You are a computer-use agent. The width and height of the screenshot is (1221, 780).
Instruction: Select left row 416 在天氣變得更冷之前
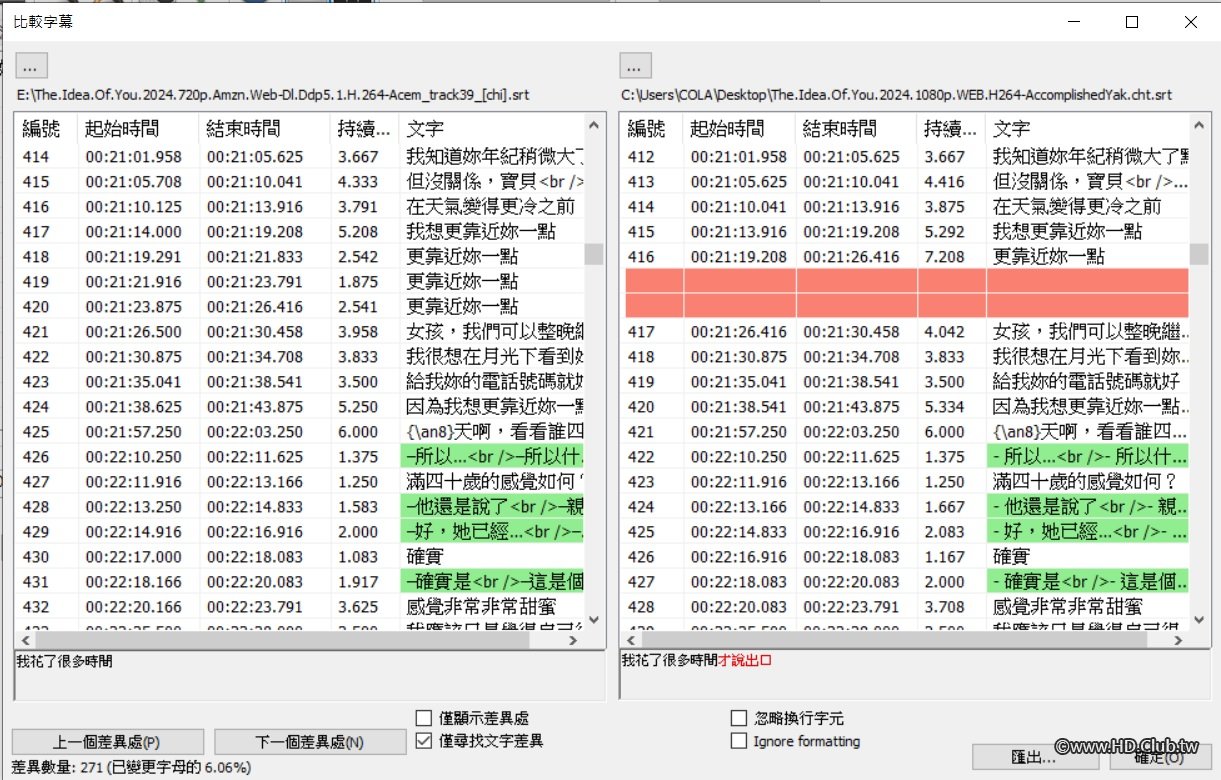tap(300, 207)
